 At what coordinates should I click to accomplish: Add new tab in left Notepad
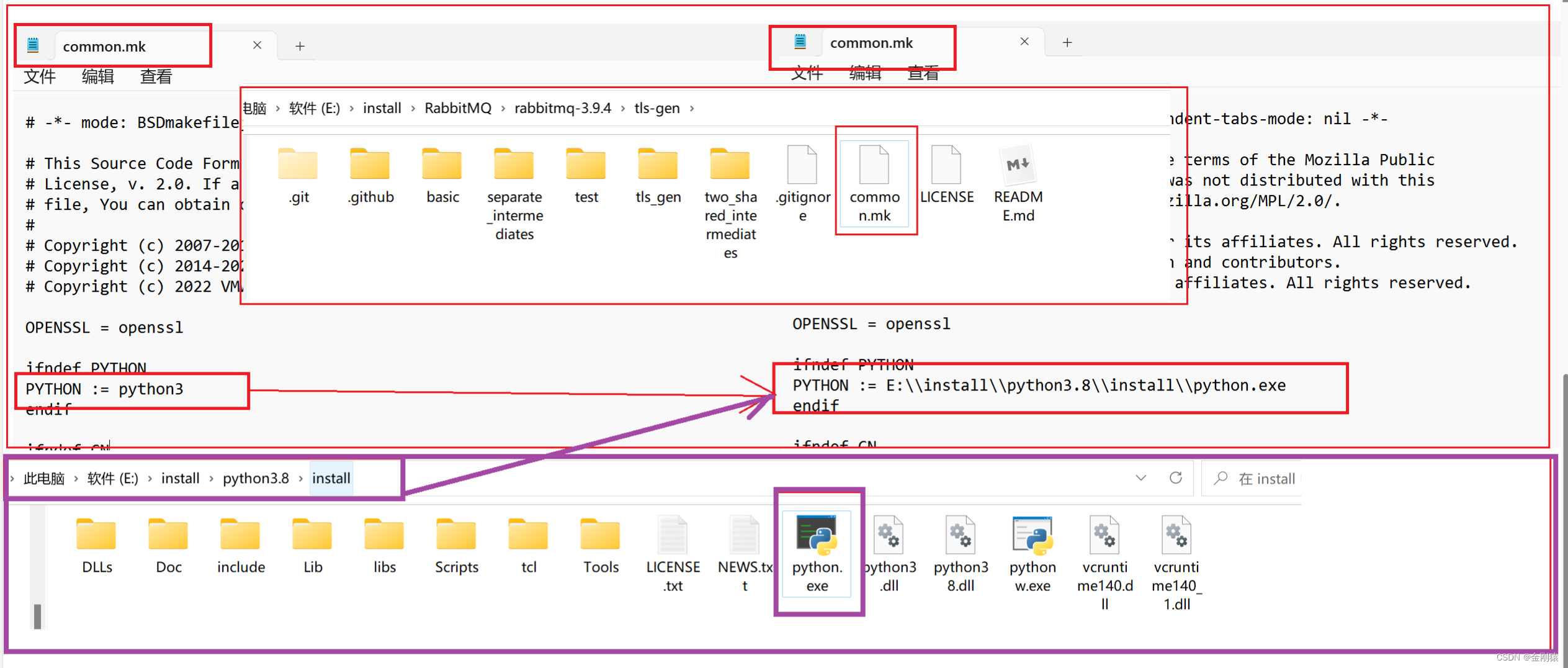tap(300, 46)
